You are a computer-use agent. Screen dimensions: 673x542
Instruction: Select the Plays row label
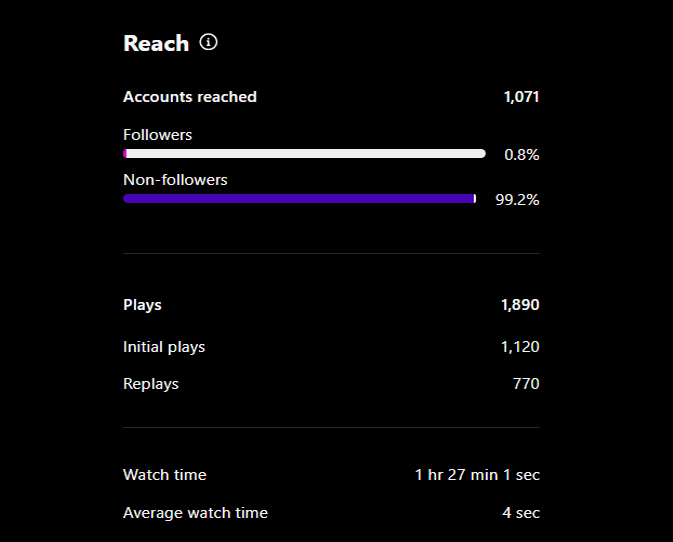tap(142, 305)
